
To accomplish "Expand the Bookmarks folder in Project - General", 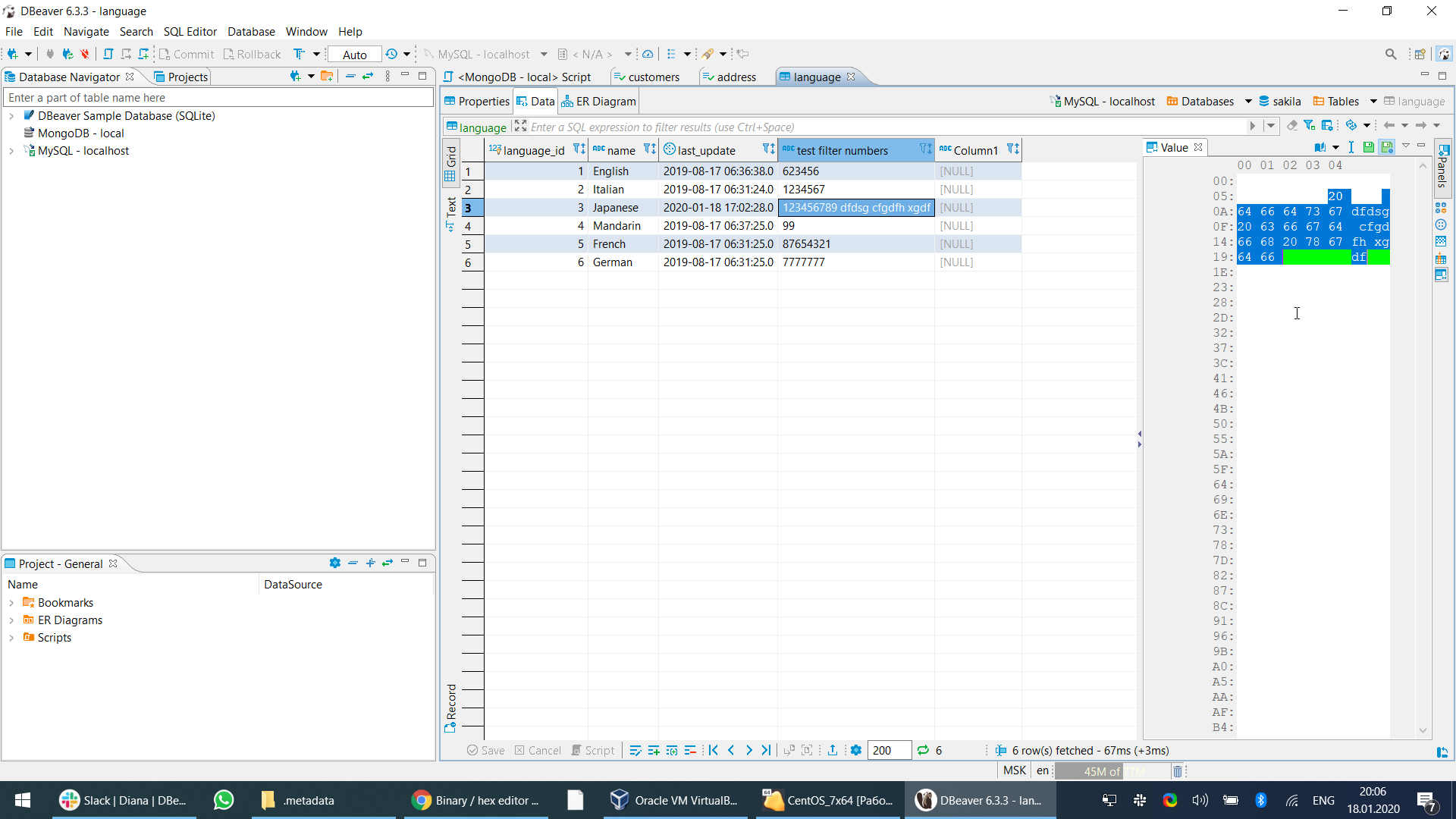I will [11, 602].
